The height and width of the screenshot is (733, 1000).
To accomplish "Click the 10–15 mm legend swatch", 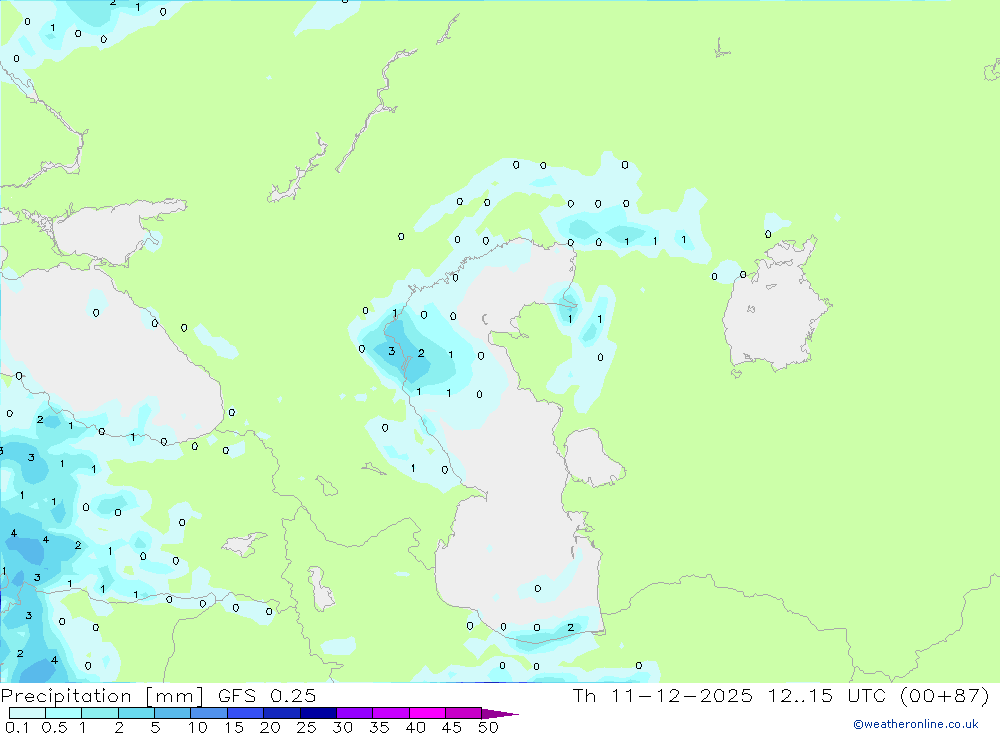I will coord(209,713).
